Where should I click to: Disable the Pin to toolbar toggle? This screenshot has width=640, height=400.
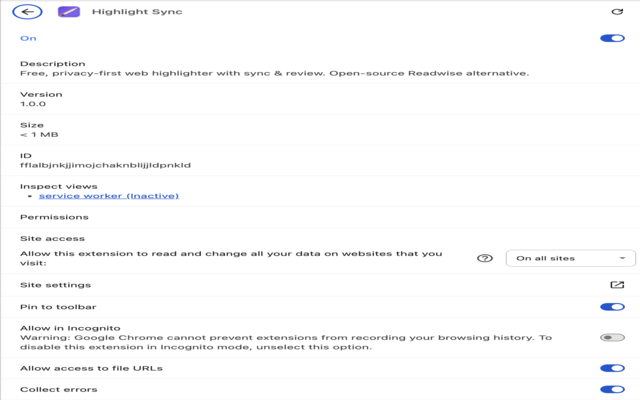tap(612, 307)
